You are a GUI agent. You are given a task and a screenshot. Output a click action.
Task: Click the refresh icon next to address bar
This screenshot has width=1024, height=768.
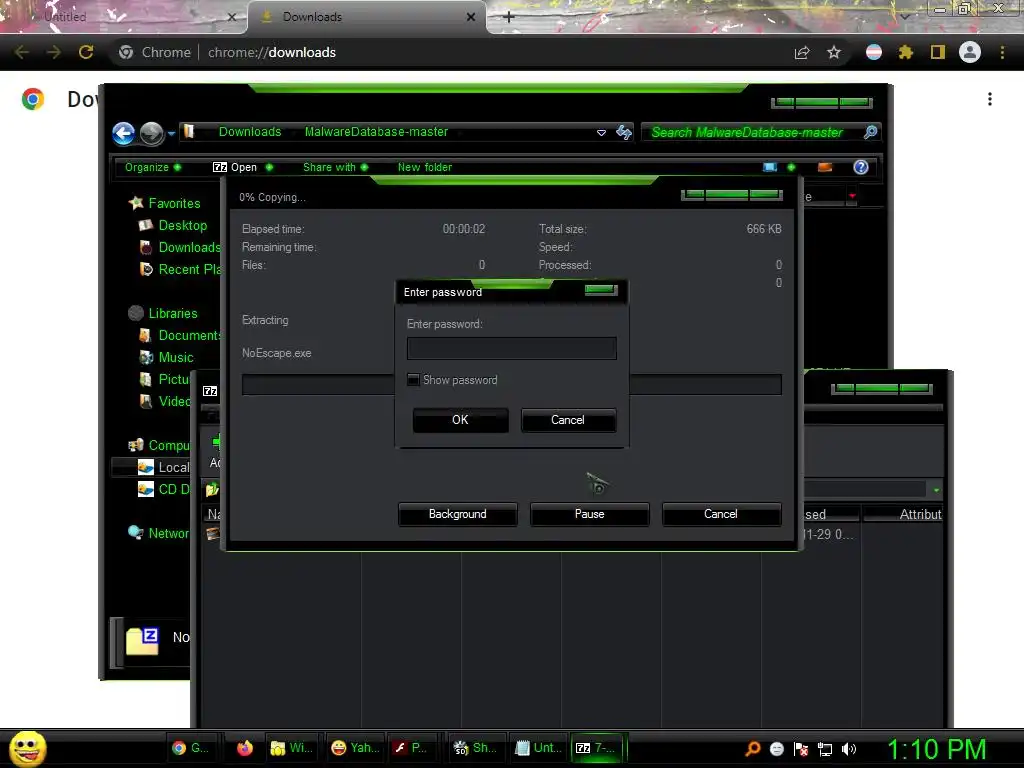click(624, 133)
